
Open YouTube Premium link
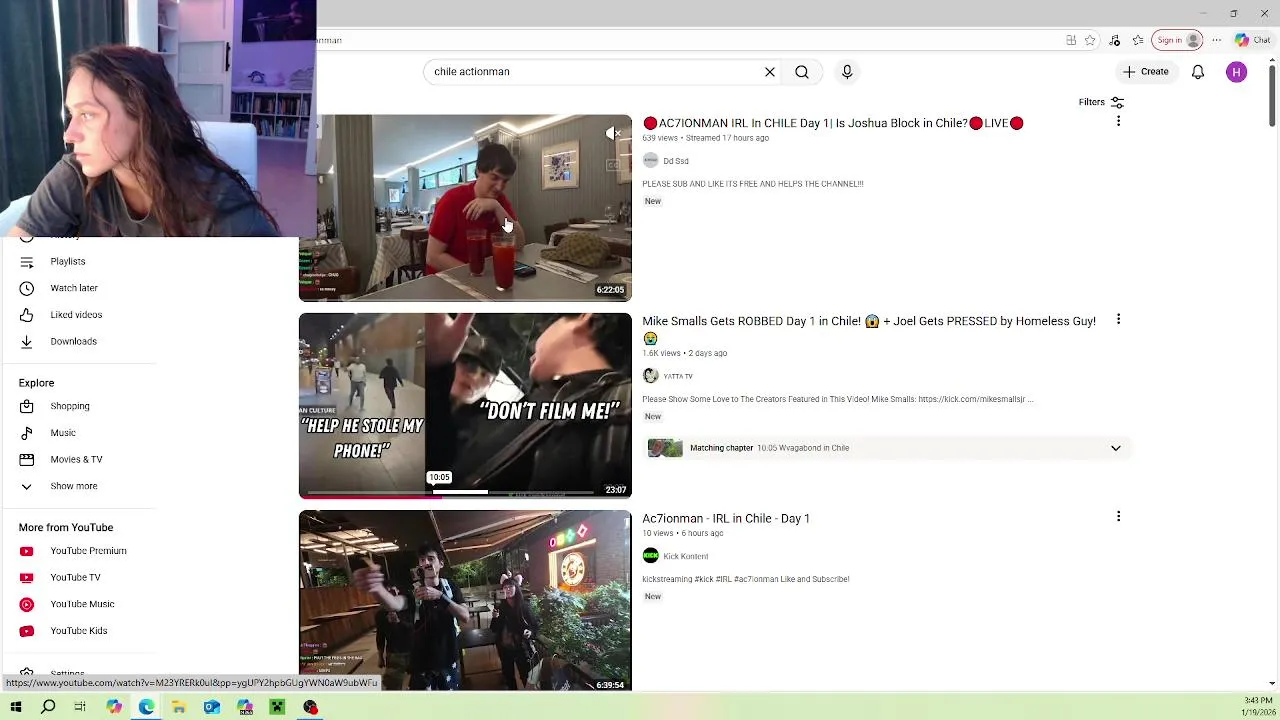click(88, 551)
